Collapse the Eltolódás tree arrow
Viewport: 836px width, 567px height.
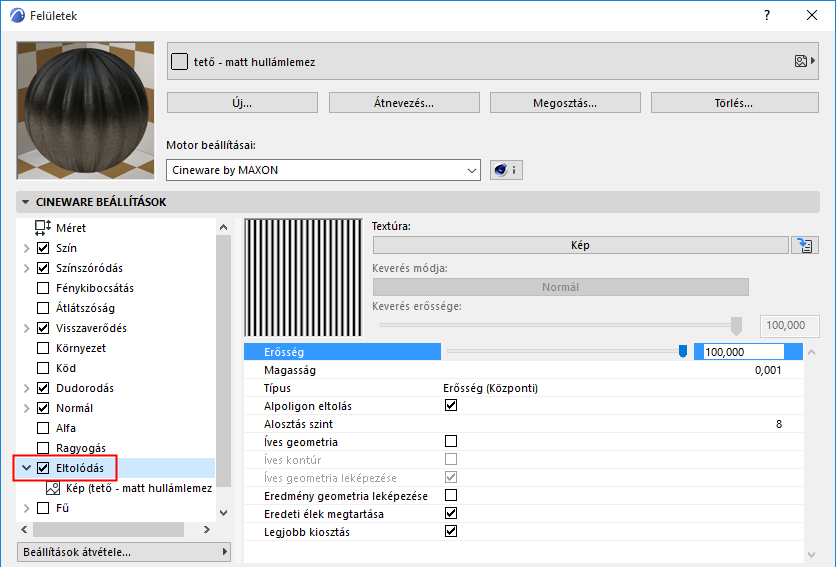(x=26, y=468)
